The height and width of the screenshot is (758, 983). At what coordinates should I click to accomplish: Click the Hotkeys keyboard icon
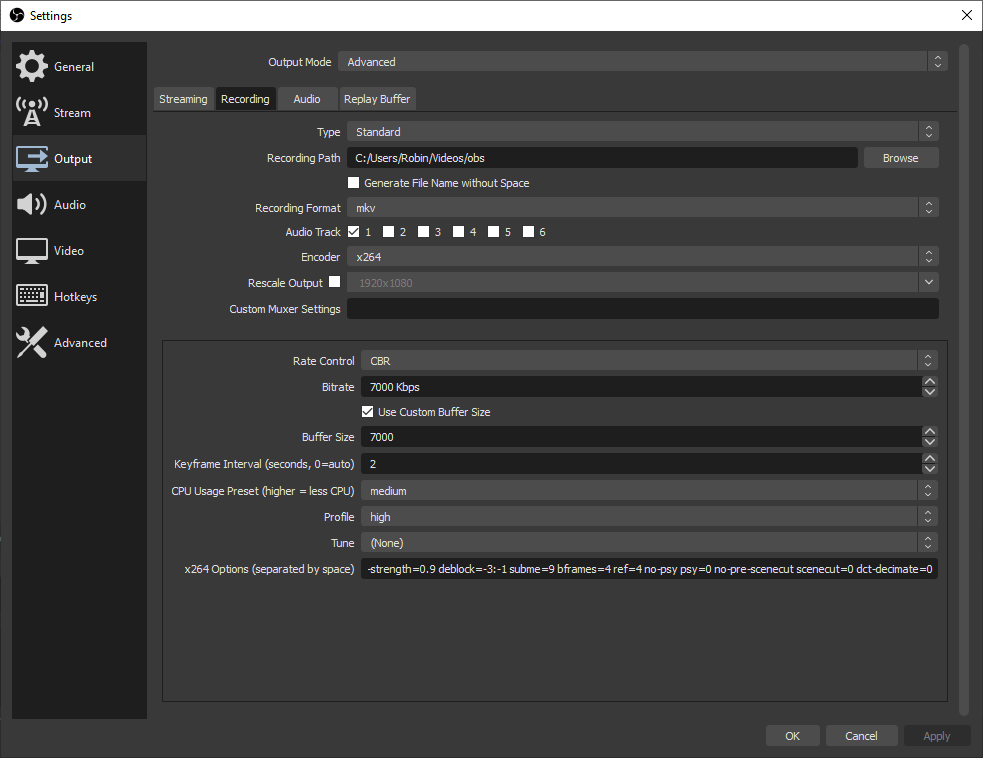click(31, 296)
